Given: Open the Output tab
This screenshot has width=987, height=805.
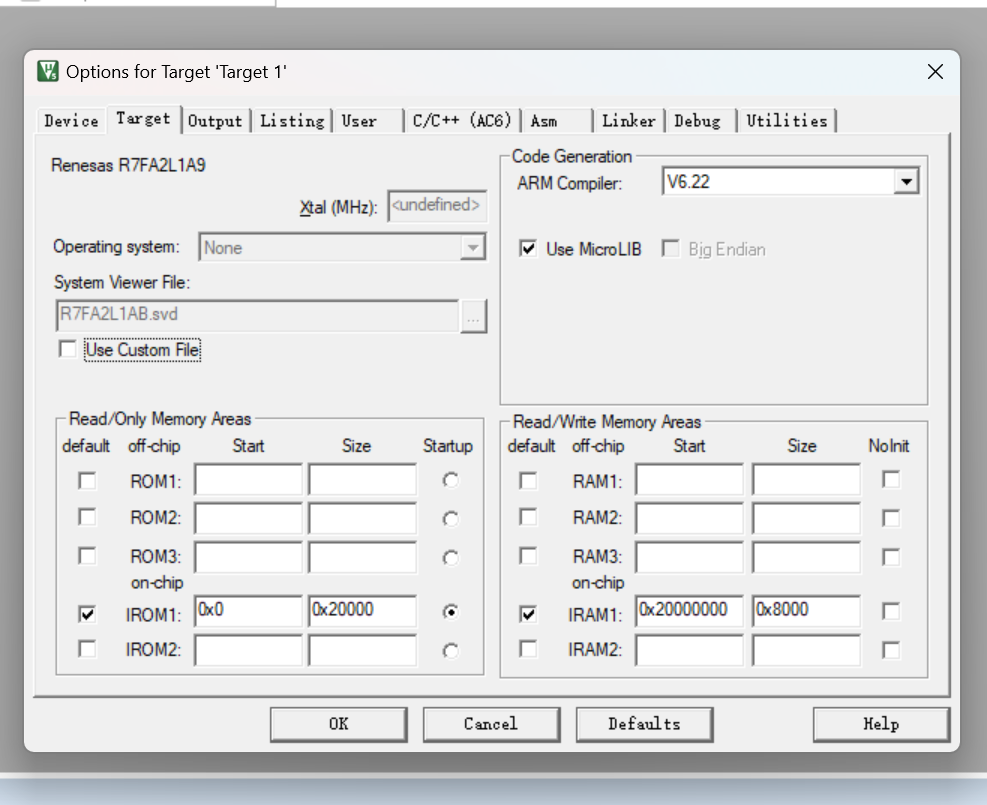Looking at the screenshot, I should tap(215, 121).
